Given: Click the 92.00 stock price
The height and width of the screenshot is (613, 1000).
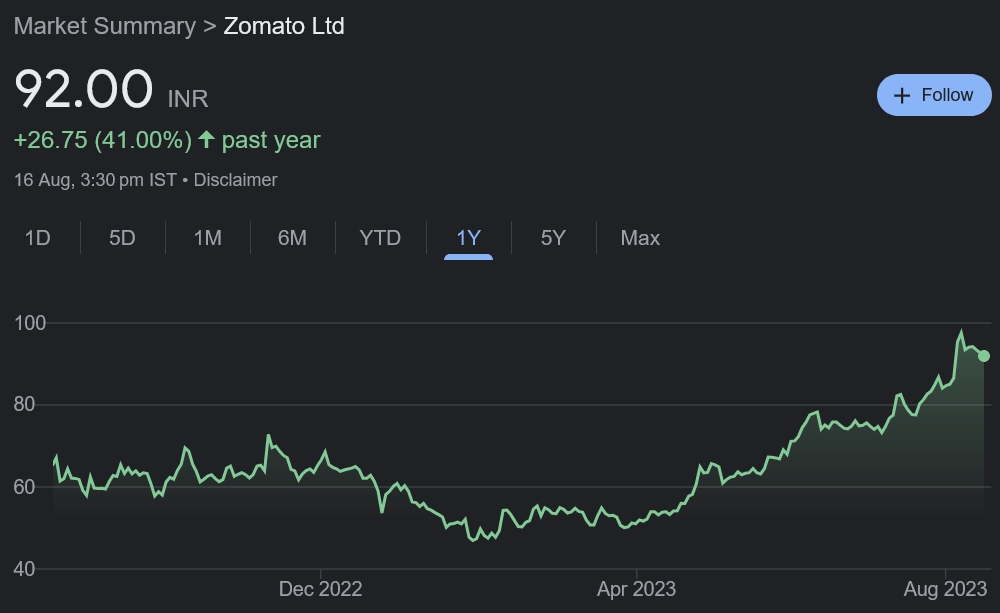Looking at the screenshot, I should [83, 90].
